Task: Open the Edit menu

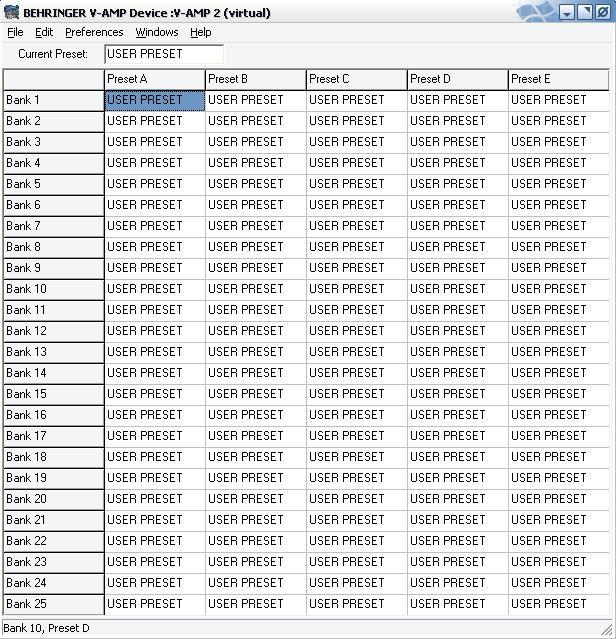Action: tap(44, 32)
